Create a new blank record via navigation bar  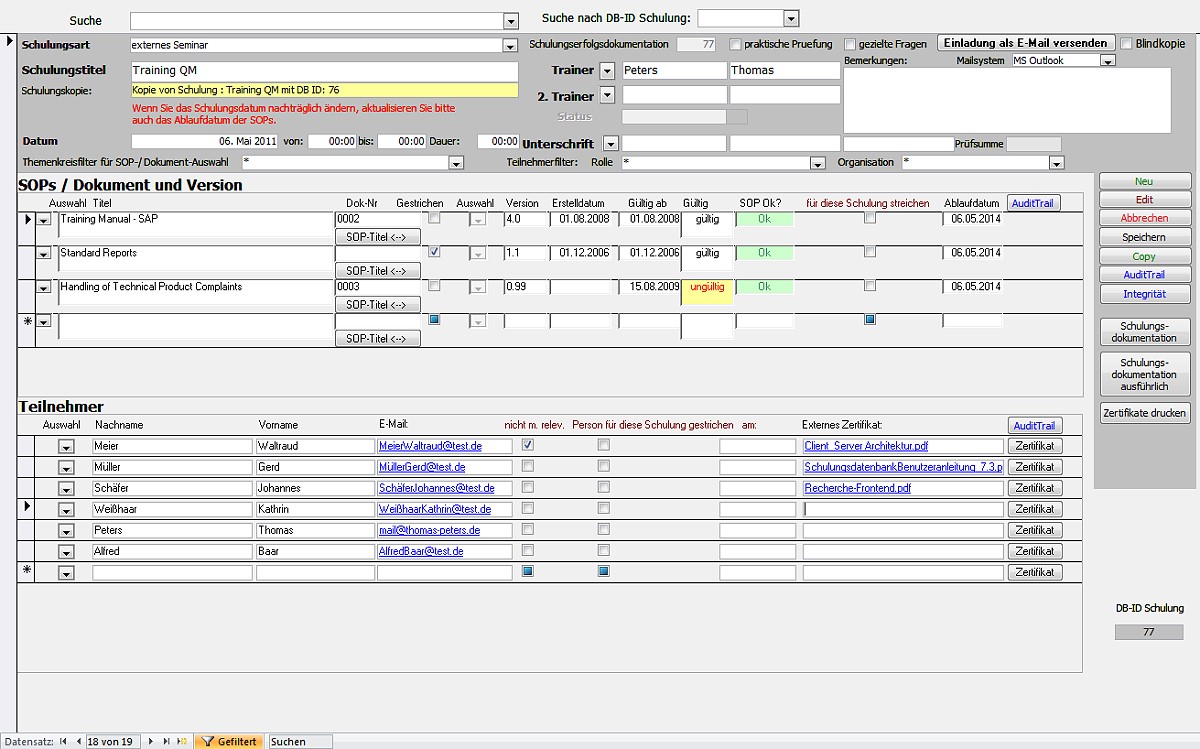181,741
